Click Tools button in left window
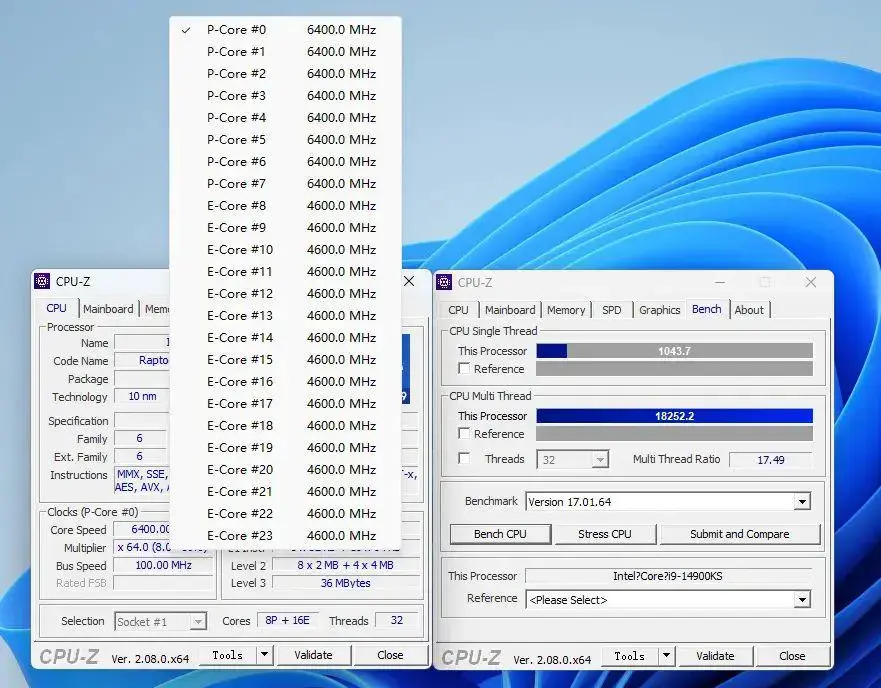This screenshot has width=881, height=688. [x=228, y=655]
